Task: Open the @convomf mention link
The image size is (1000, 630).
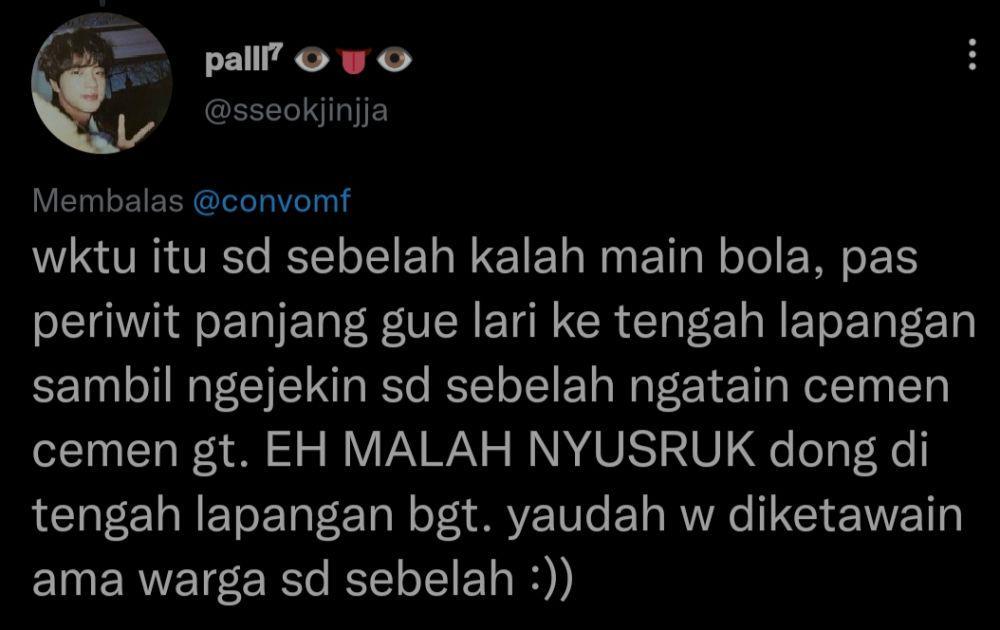Action: click(x=272, y=201)
